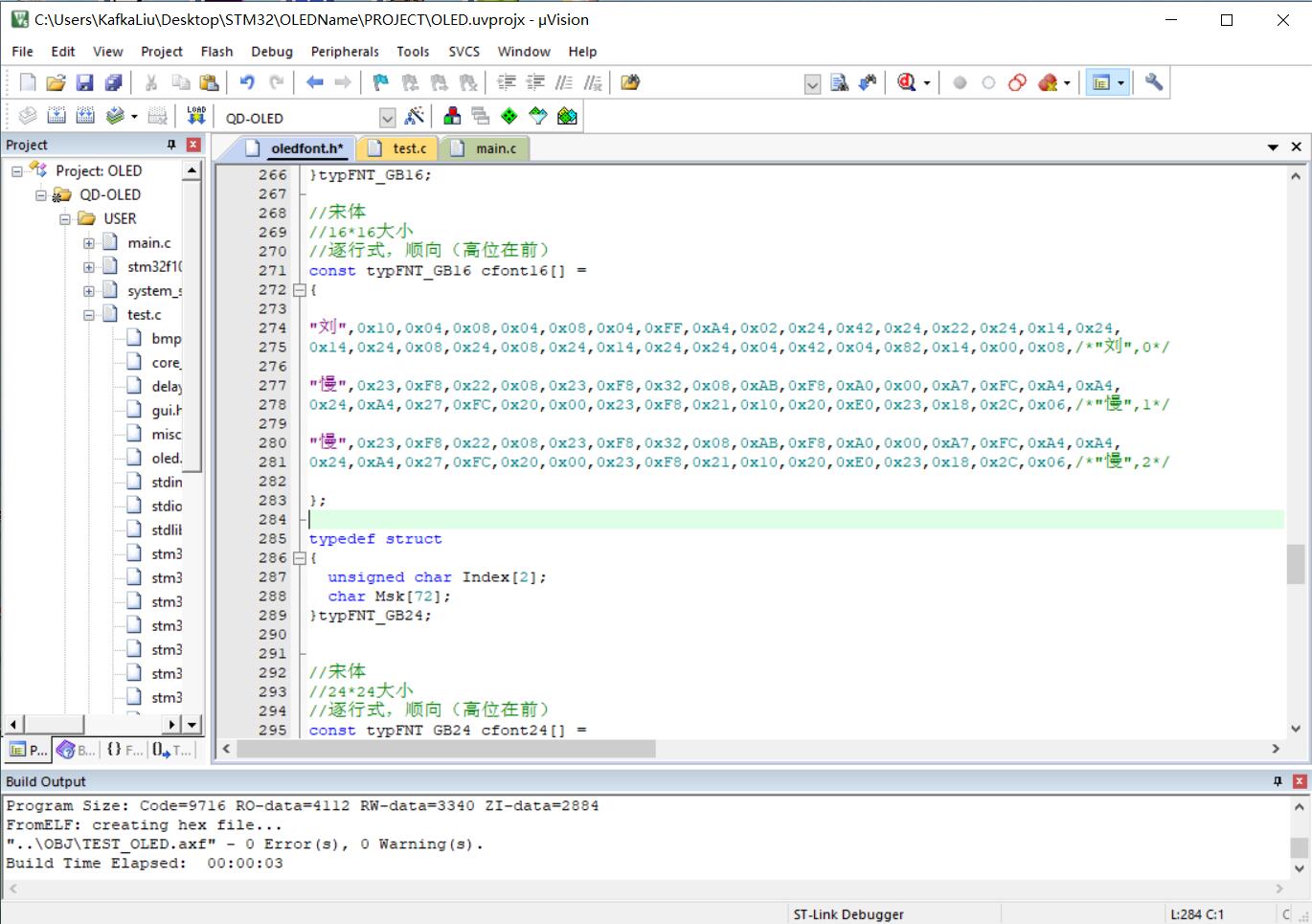The height and width of the screenshot is (924, 1312).
Task: Switch to the main.c editor tab
Action: coord(486,148)
